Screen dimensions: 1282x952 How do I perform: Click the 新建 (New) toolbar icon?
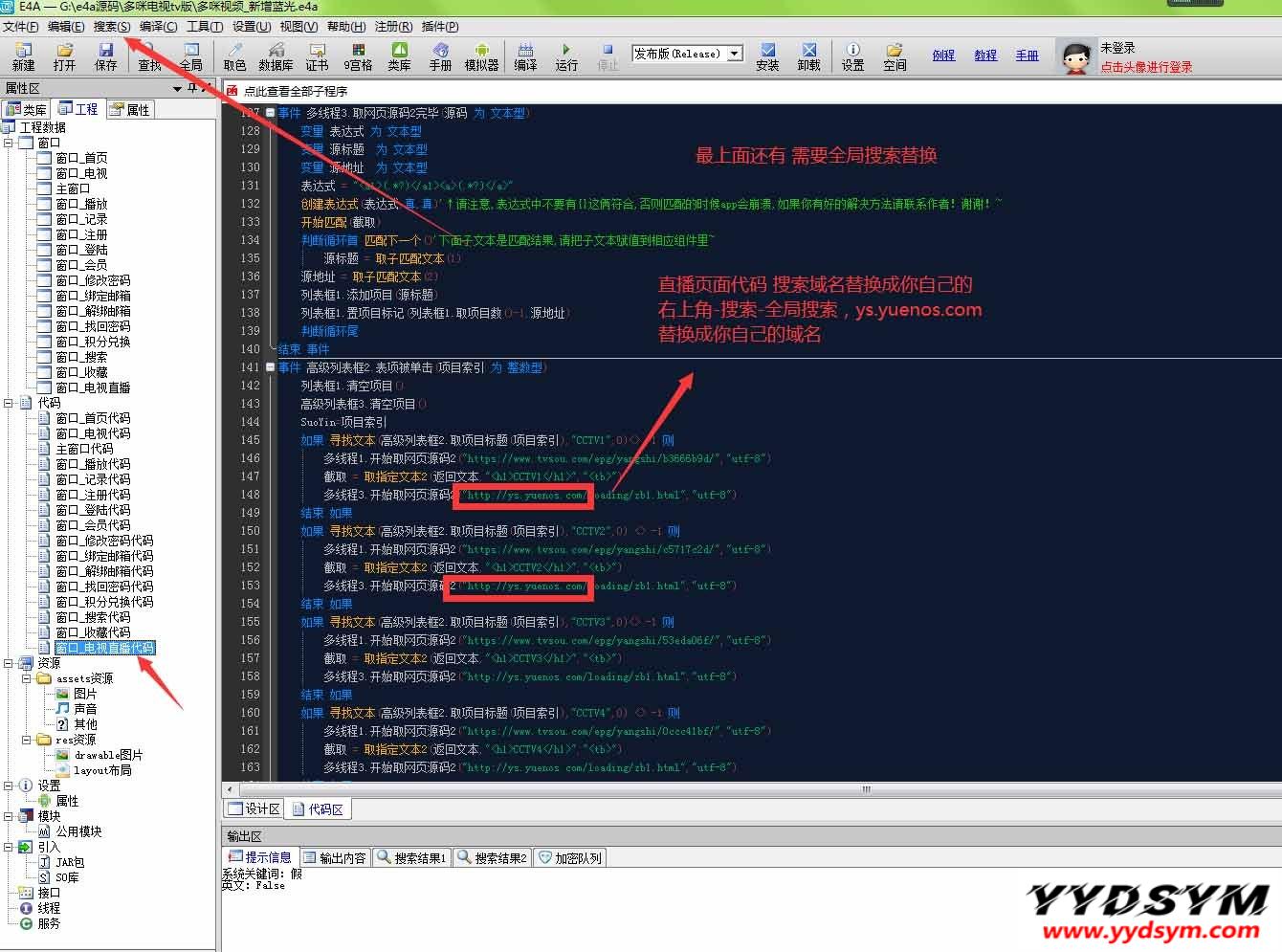click(23, 56)
